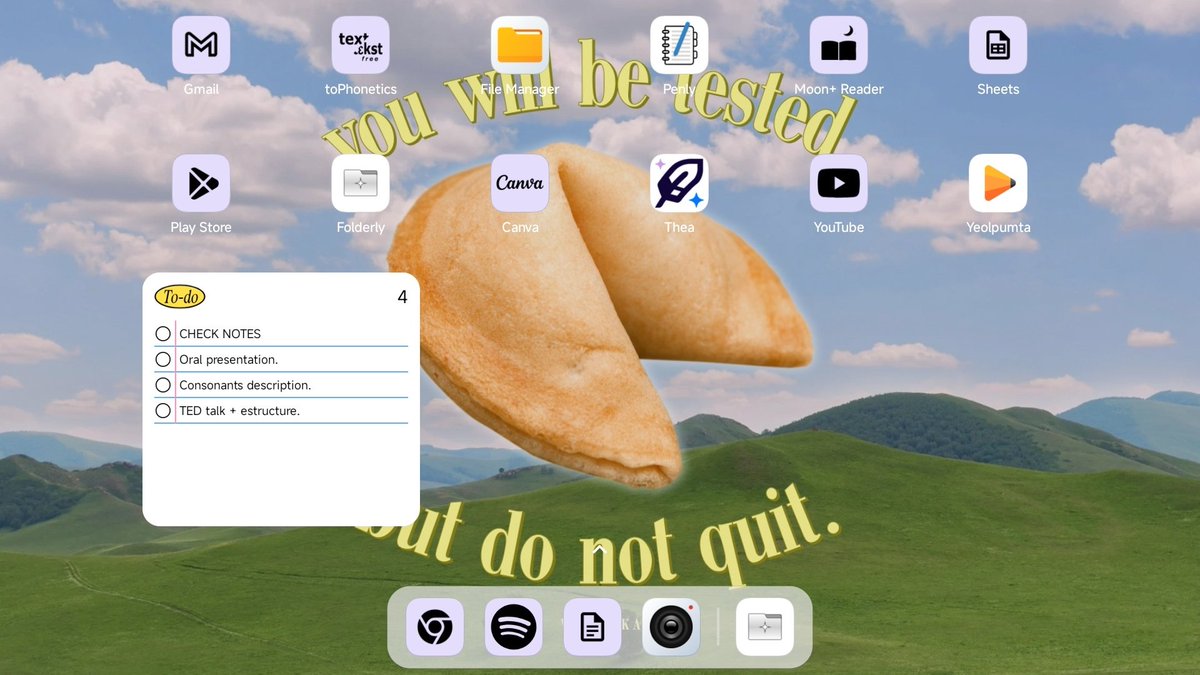The image size is (1200, 675).
Task: Open YouTube
Action: pyautogui.click(x=839, y=183)
